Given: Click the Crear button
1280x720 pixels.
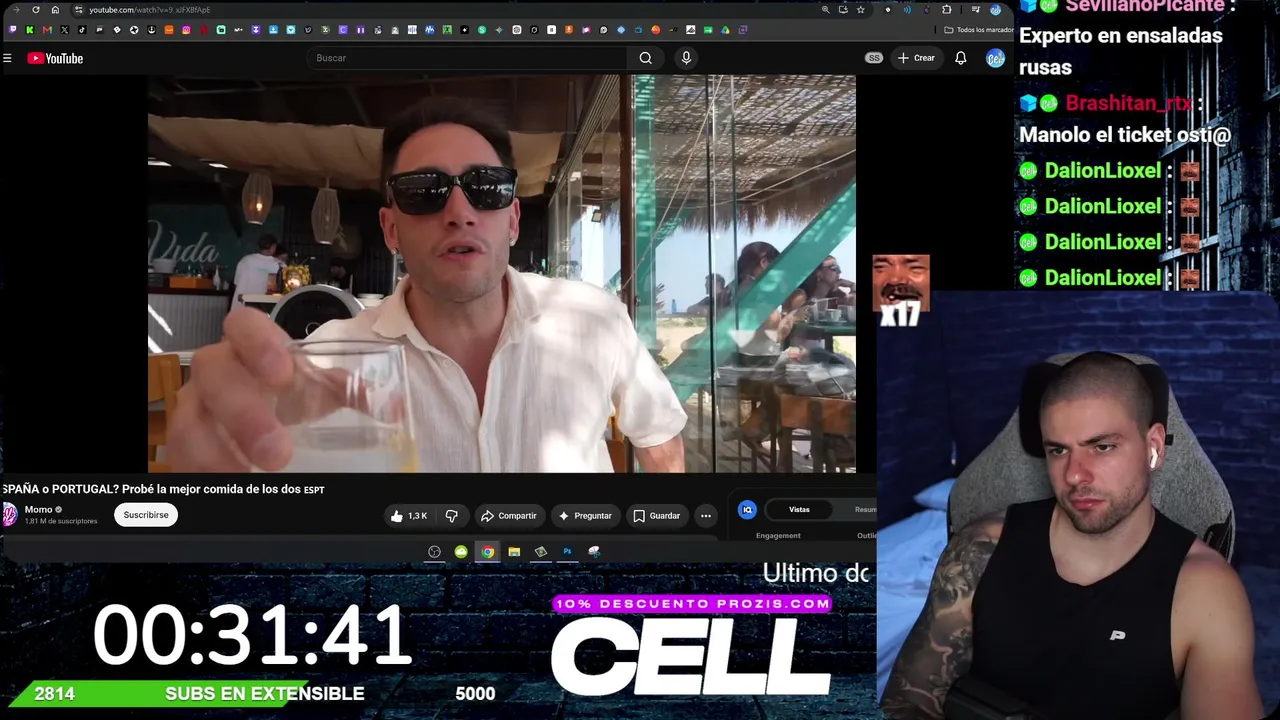Looking at the screenshot, I should 916,58.
